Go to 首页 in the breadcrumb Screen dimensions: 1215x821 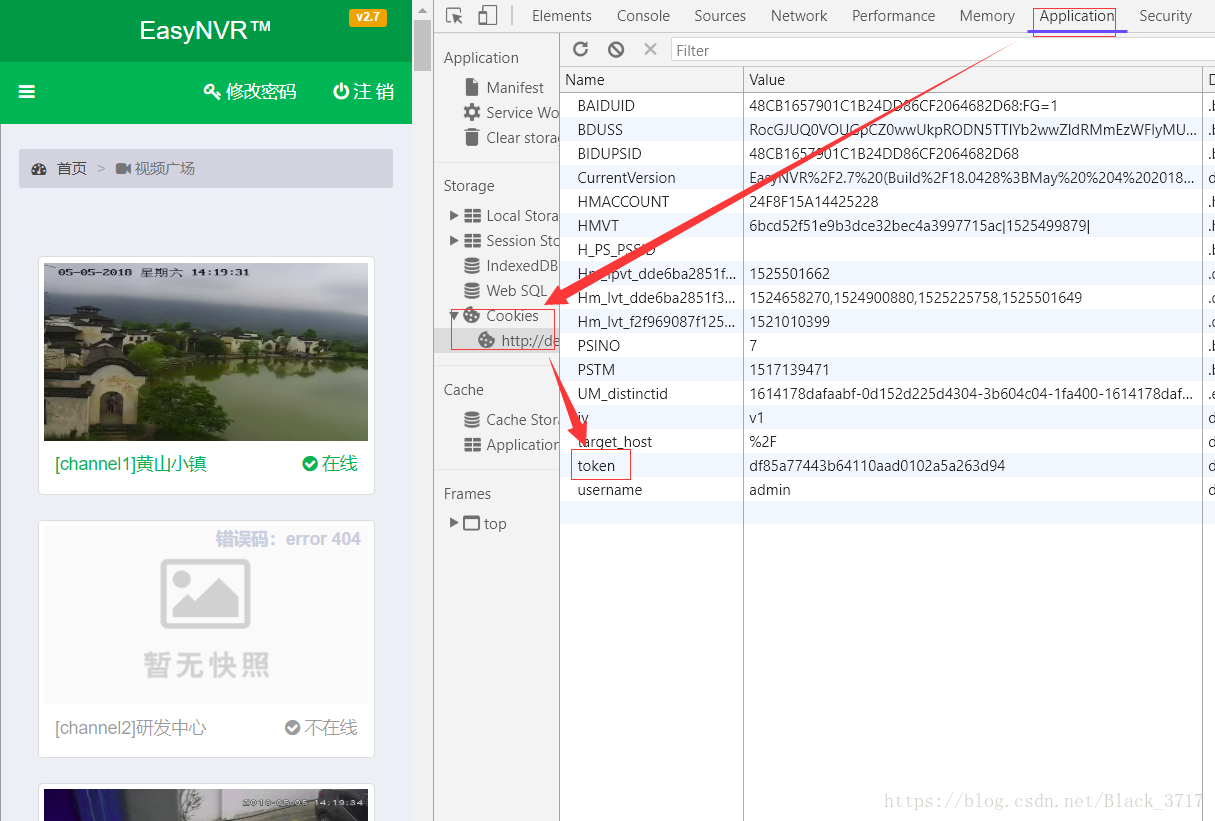[71, 169]
